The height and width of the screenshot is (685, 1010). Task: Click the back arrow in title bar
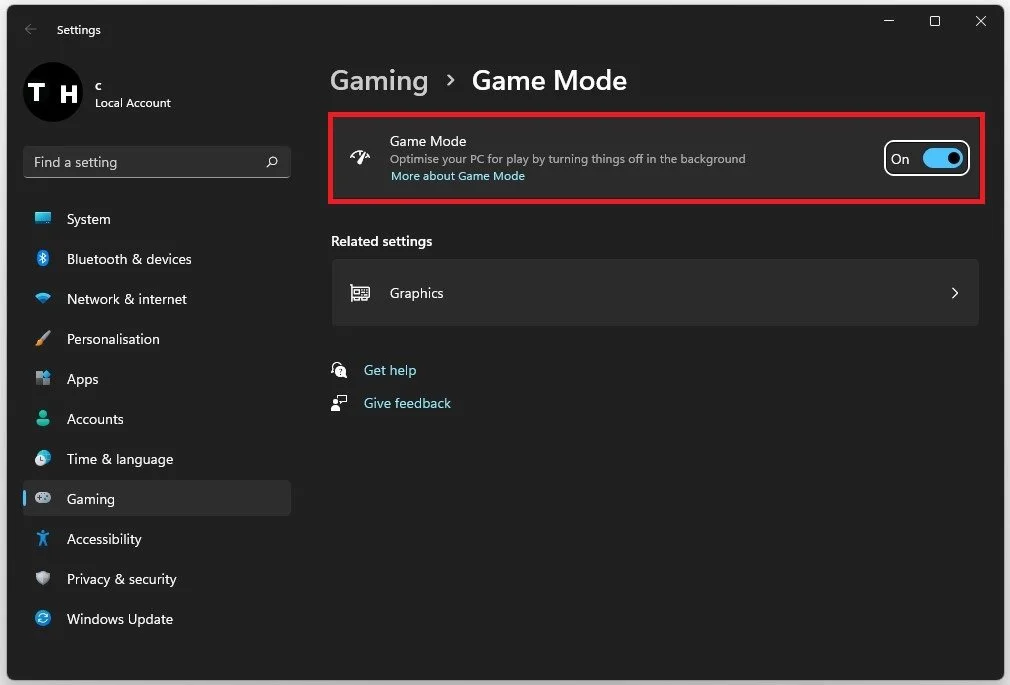pos(30,30)
